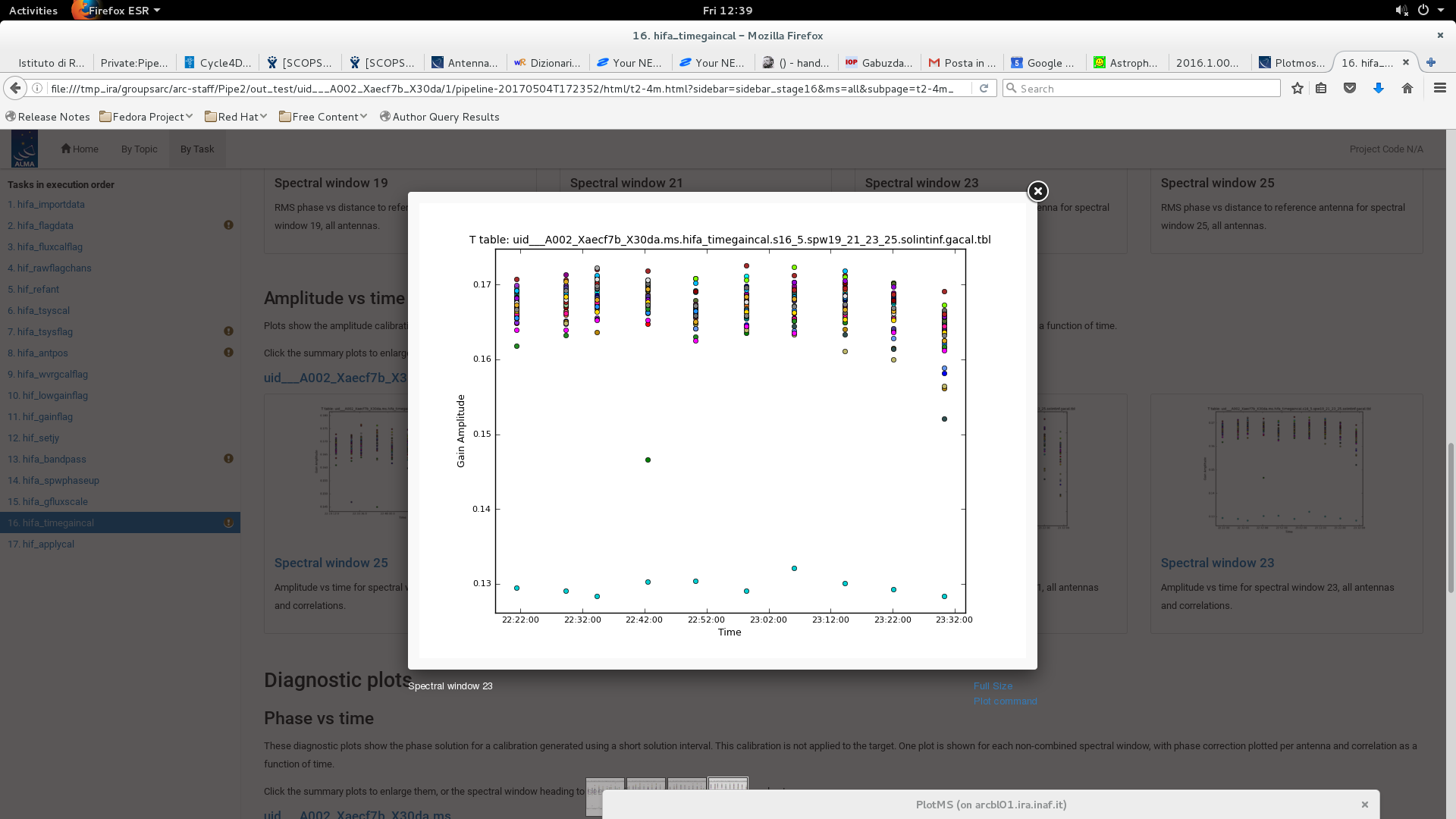The height and width of the screenshot is (819, 1456).
Task: Reload the page with the refresh icon
Action: click(x=984, y=88)
